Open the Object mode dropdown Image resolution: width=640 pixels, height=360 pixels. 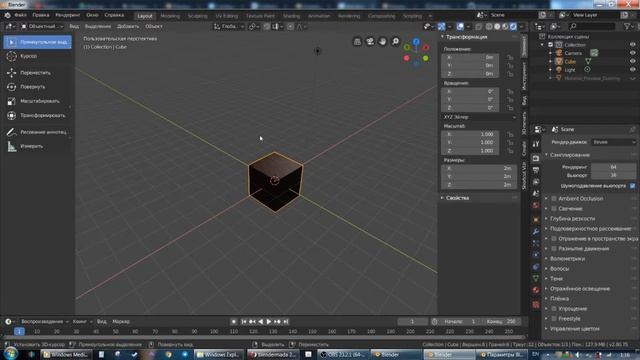tap(42, 27)
